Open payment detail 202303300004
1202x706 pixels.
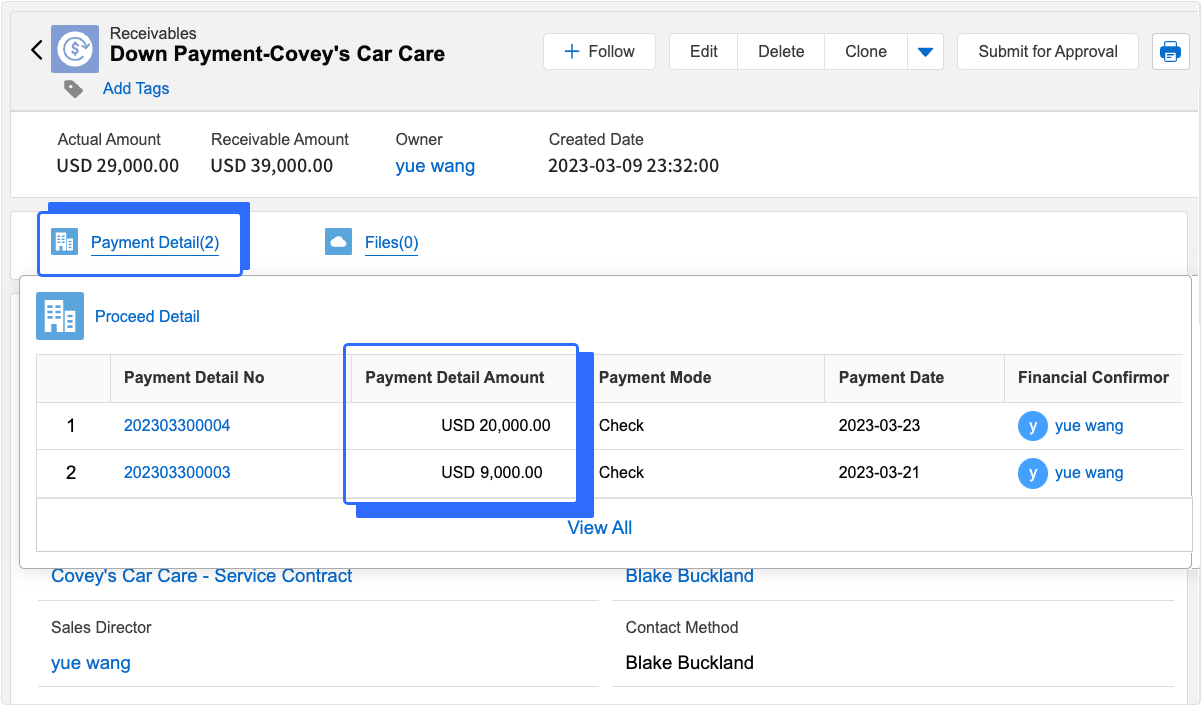[177, 426]
